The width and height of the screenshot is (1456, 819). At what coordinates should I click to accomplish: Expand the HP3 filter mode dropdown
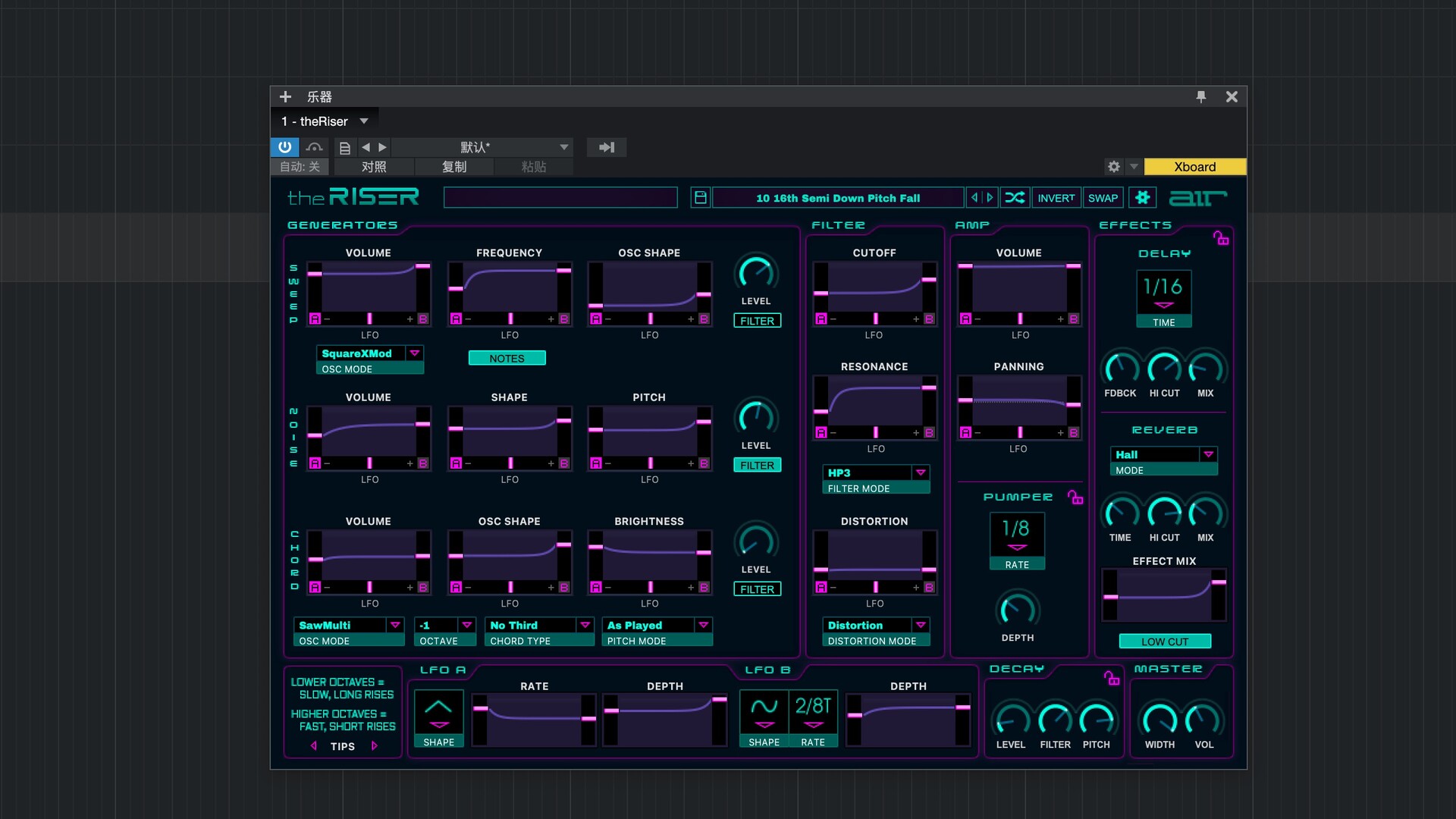(921, 472)
